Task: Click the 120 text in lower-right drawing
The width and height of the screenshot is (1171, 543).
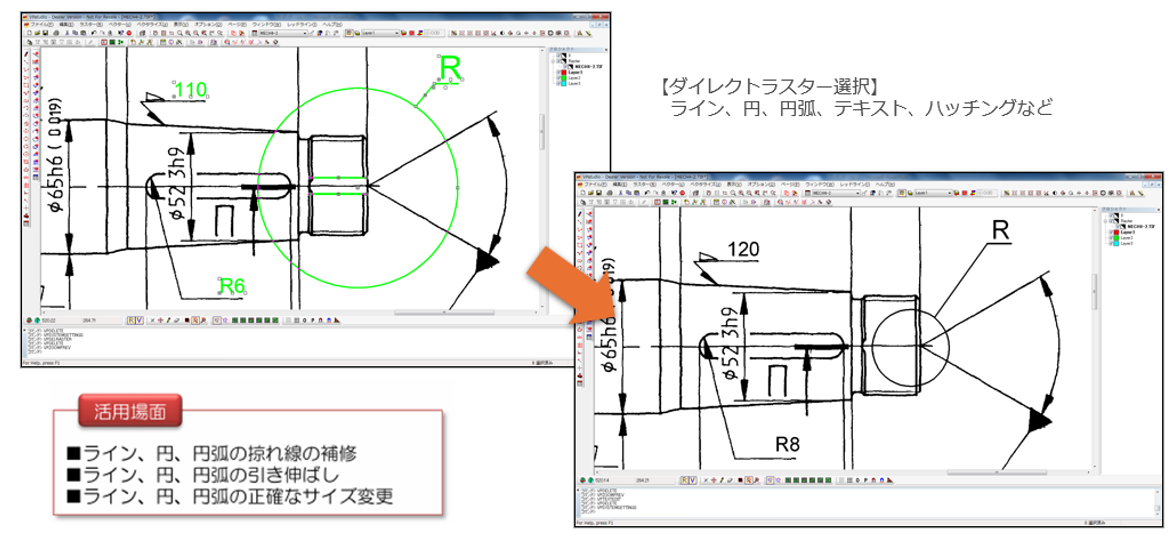Action: tap(743, 249)
